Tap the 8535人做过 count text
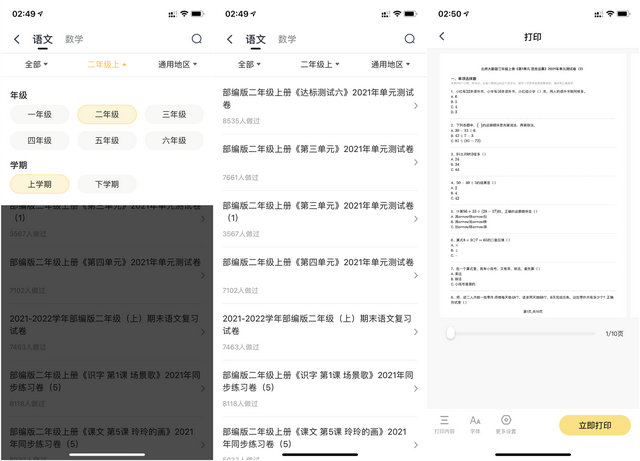 pyautogui.click(x=241, y=121)
